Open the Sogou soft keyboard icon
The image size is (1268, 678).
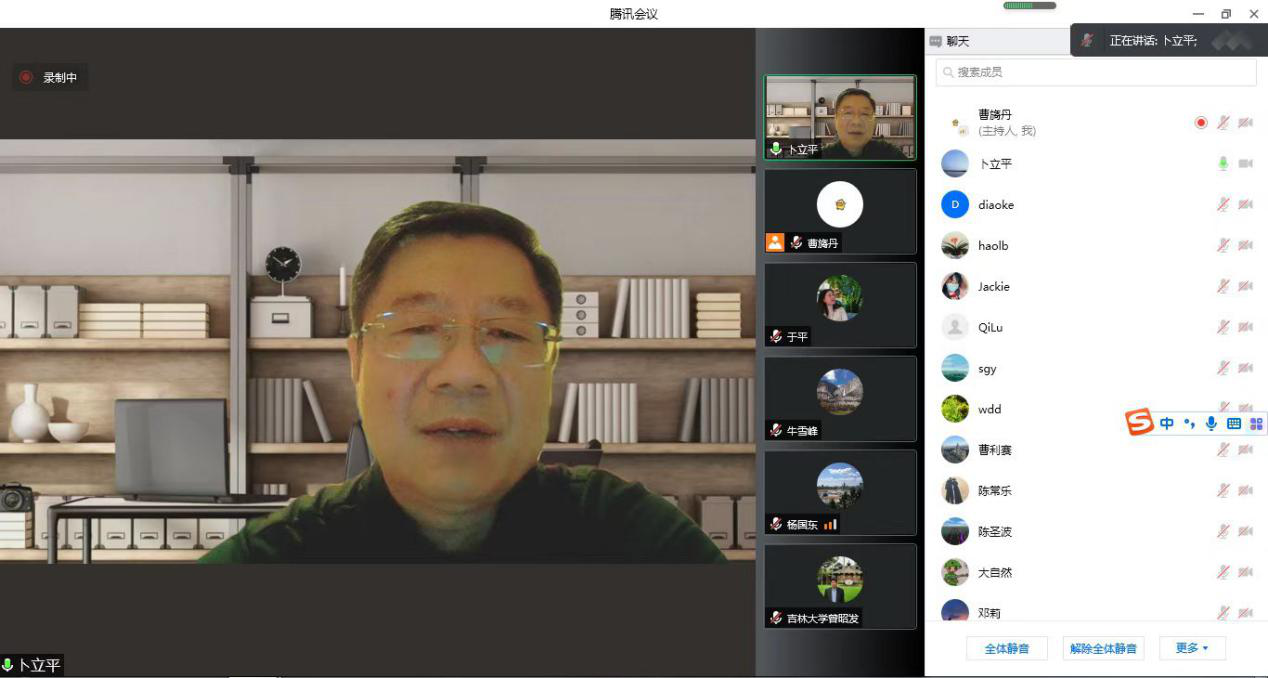point(1234,424)
